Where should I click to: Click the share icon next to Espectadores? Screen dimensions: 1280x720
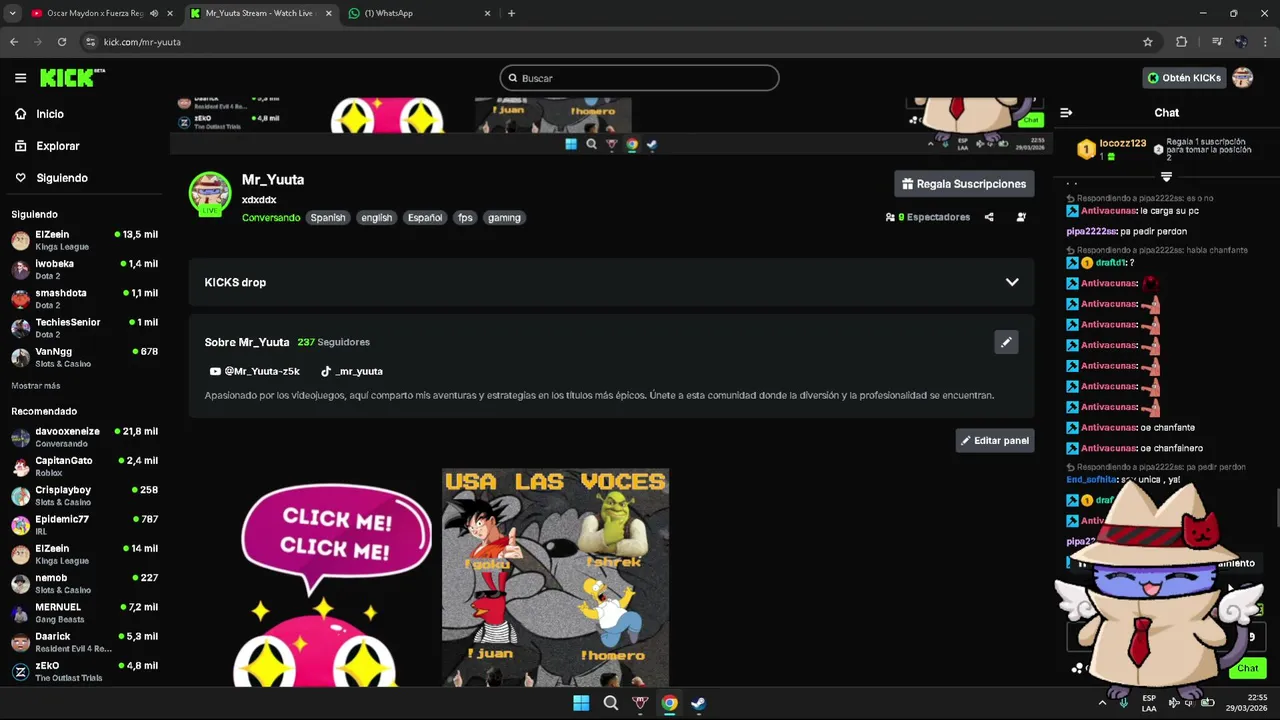[989, 217]
